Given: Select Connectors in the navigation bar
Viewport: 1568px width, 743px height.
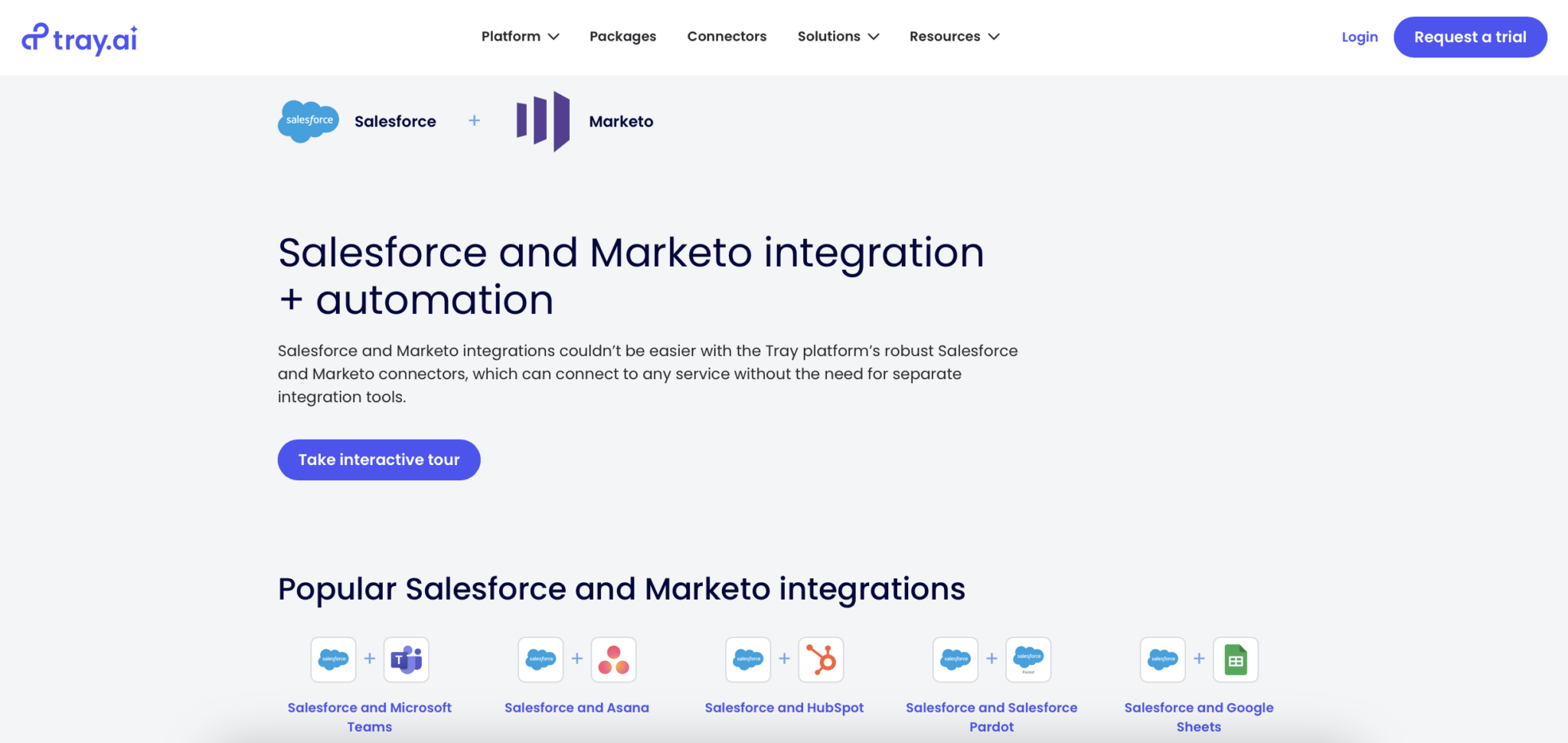Looking at the screenshot, I should pyautogui.click(x=727, y=36).
